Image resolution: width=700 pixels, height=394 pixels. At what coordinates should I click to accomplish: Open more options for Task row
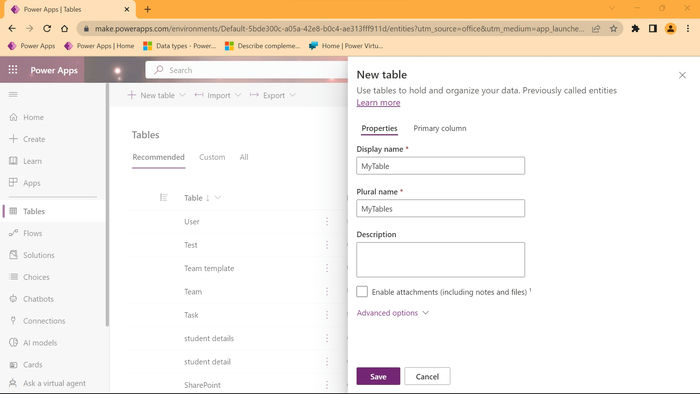coord(327,315)
